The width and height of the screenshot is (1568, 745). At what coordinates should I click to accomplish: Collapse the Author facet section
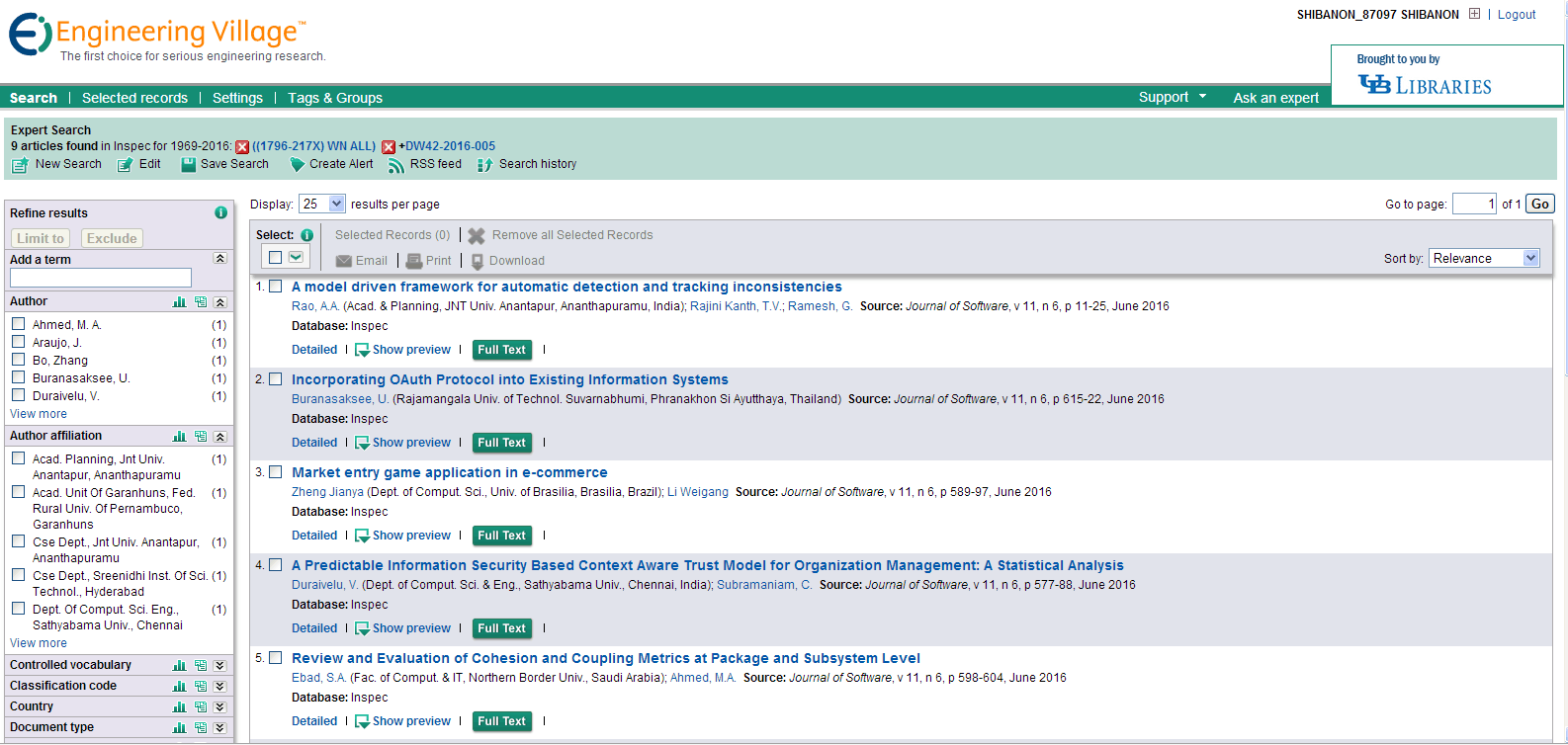[x=220, y=301]
